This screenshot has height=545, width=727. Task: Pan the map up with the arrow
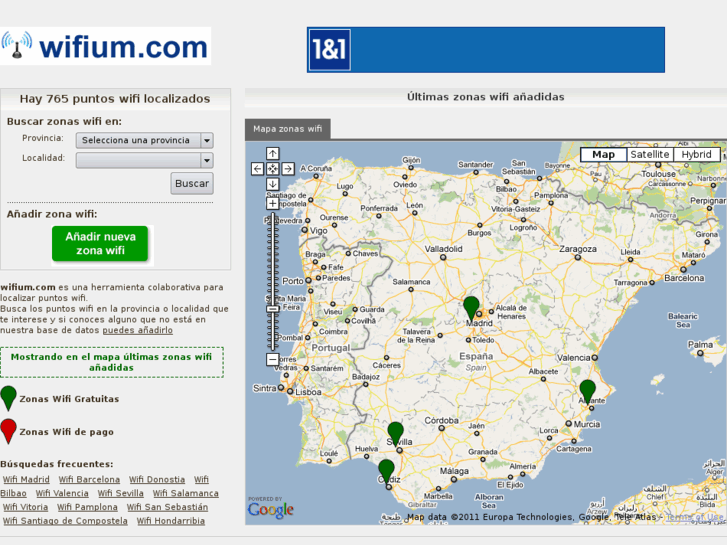(x=273, y=154)
